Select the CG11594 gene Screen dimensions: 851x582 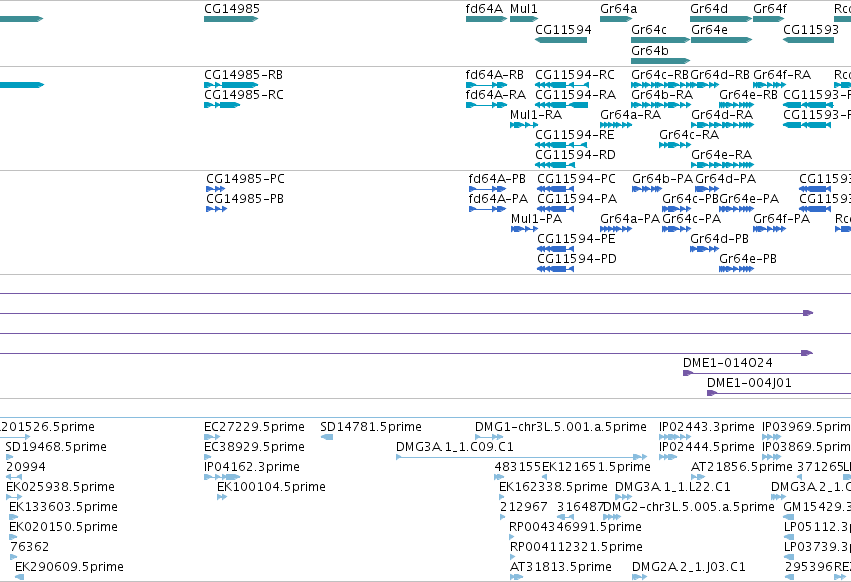[561, 40]
